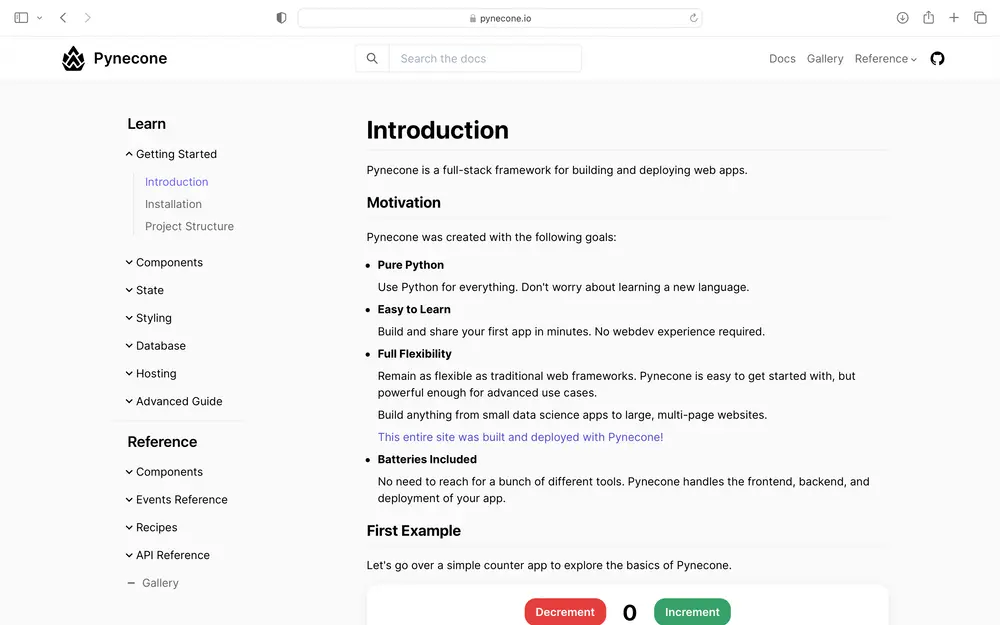The height and width of the screenshot is (625, 1000).
Task: Click the Pynecone logo icon
Action: pyautogui.click(x=72, y=57)
